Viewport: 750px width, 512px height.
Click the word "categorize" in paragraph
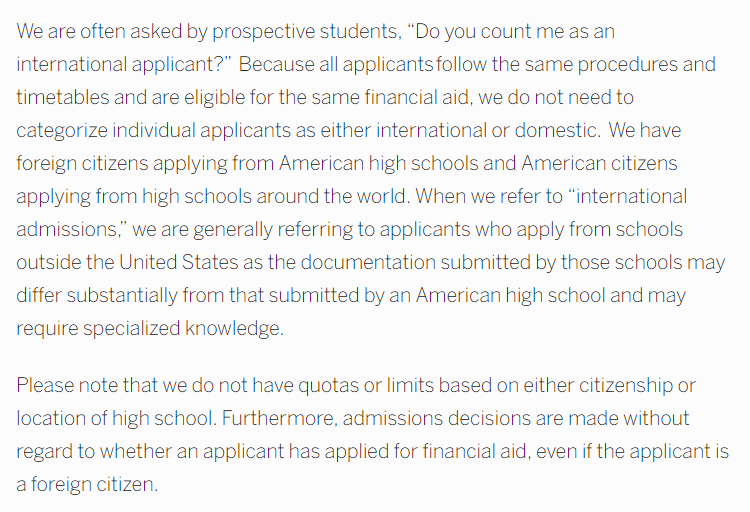tap(62, 131)
